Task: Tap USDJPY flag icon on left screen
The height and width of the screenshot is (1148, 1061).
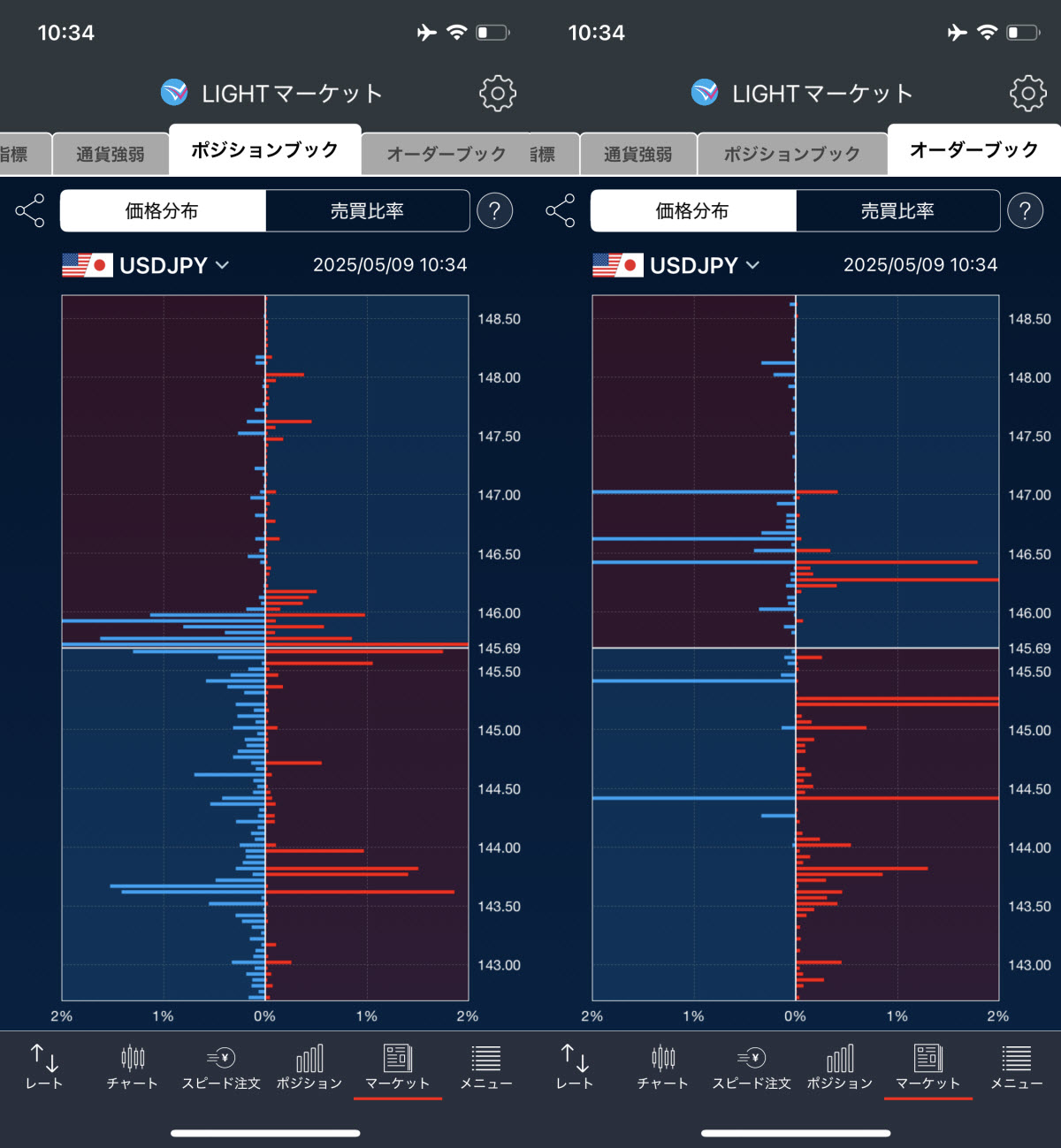Action: coord(87,265)
